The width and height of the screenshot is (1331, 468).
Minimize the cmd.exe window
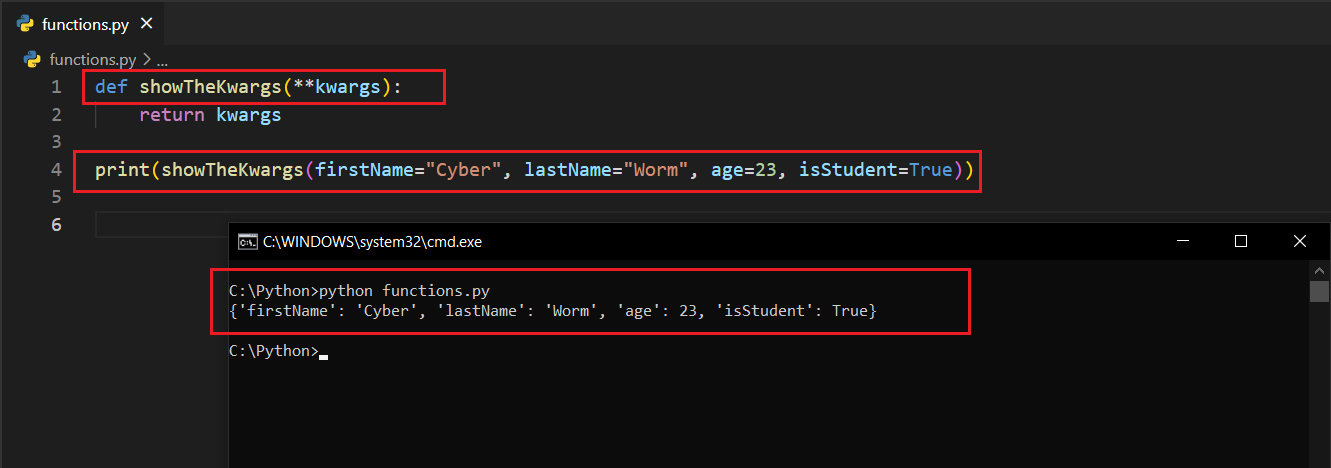tap(1183, 241)
